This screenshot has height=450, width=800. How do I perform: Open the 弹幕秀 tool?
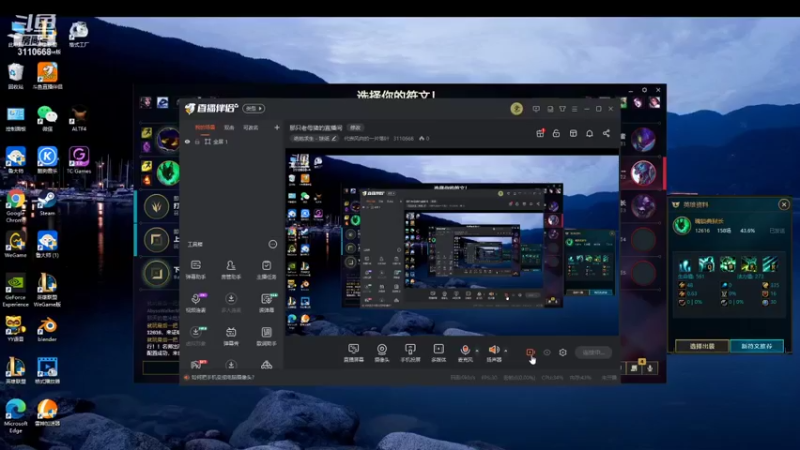point(231,336)
